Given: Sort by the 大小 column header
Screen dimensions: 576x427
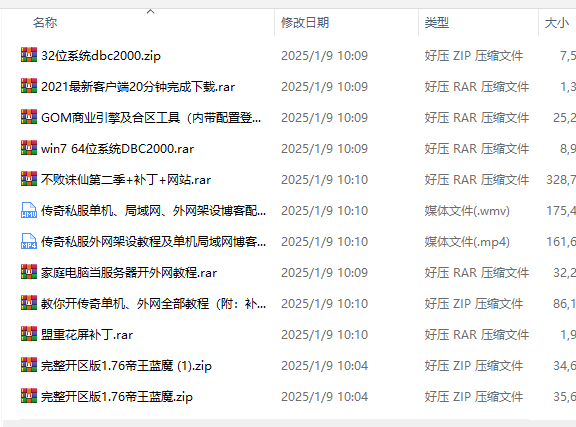Looking at the screenshot, I should point(557,23).
